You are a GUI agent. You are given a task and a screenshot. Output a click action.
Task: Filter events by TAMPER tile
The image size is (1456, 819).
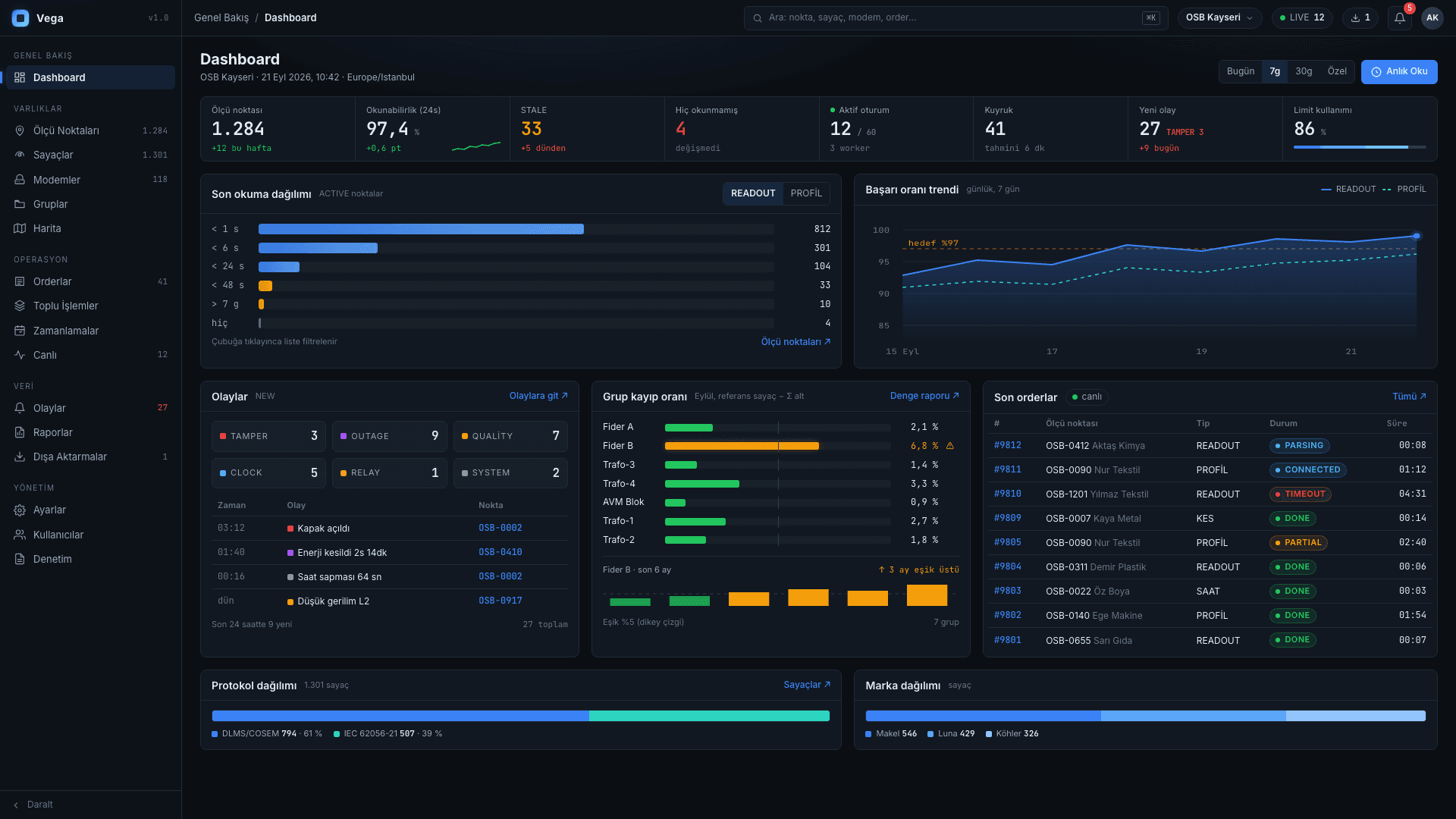[268, 436]
